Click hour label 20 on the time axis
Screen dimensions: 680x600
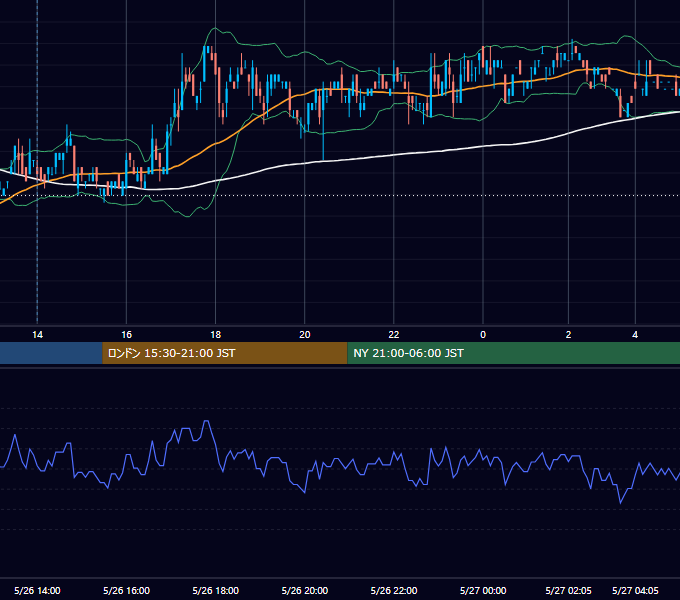click(x=305, y=335)
